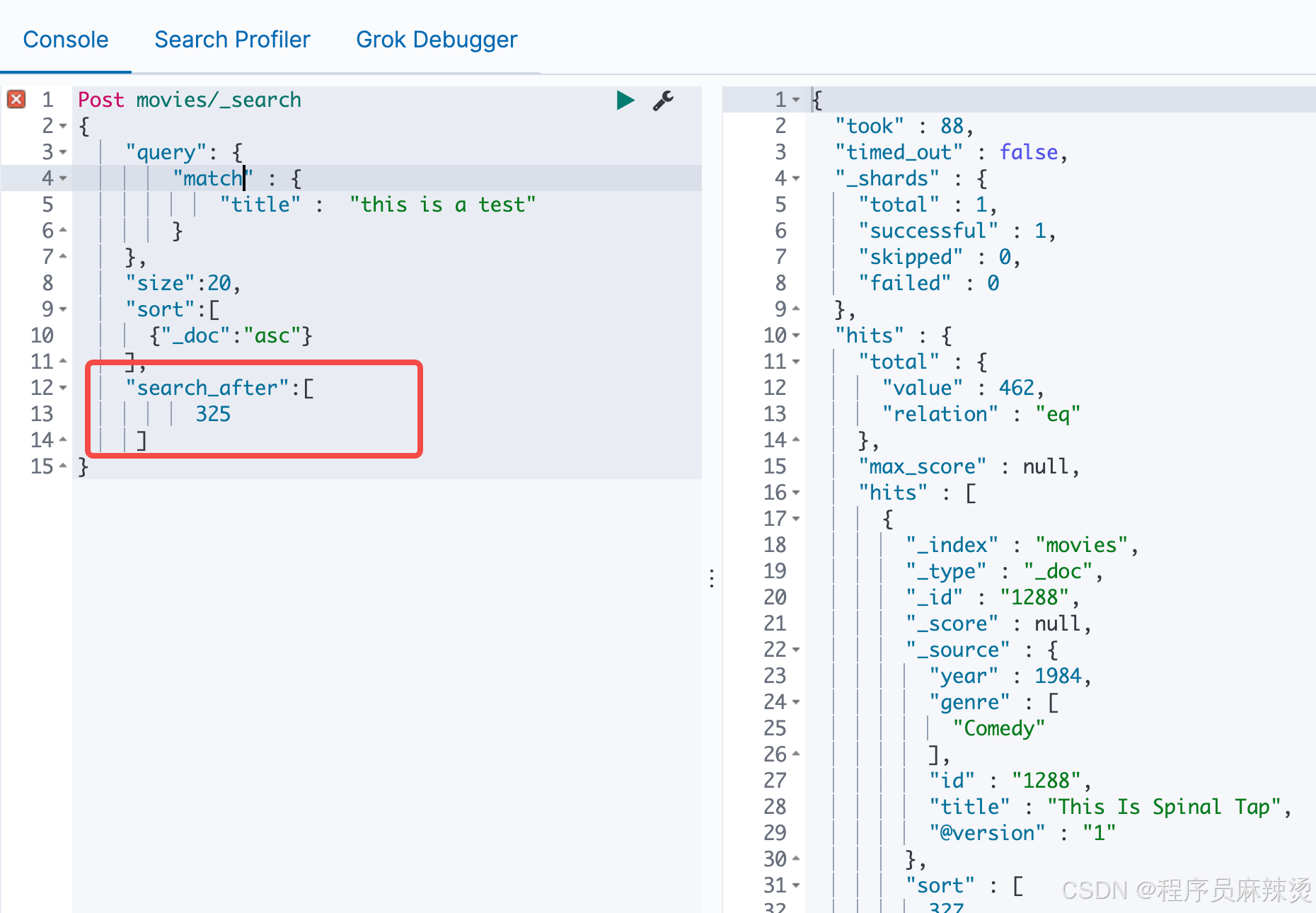Viewport: 1316px width, 913px height.
Task: Click the hits total value 462
Action: coord(1017,388)
